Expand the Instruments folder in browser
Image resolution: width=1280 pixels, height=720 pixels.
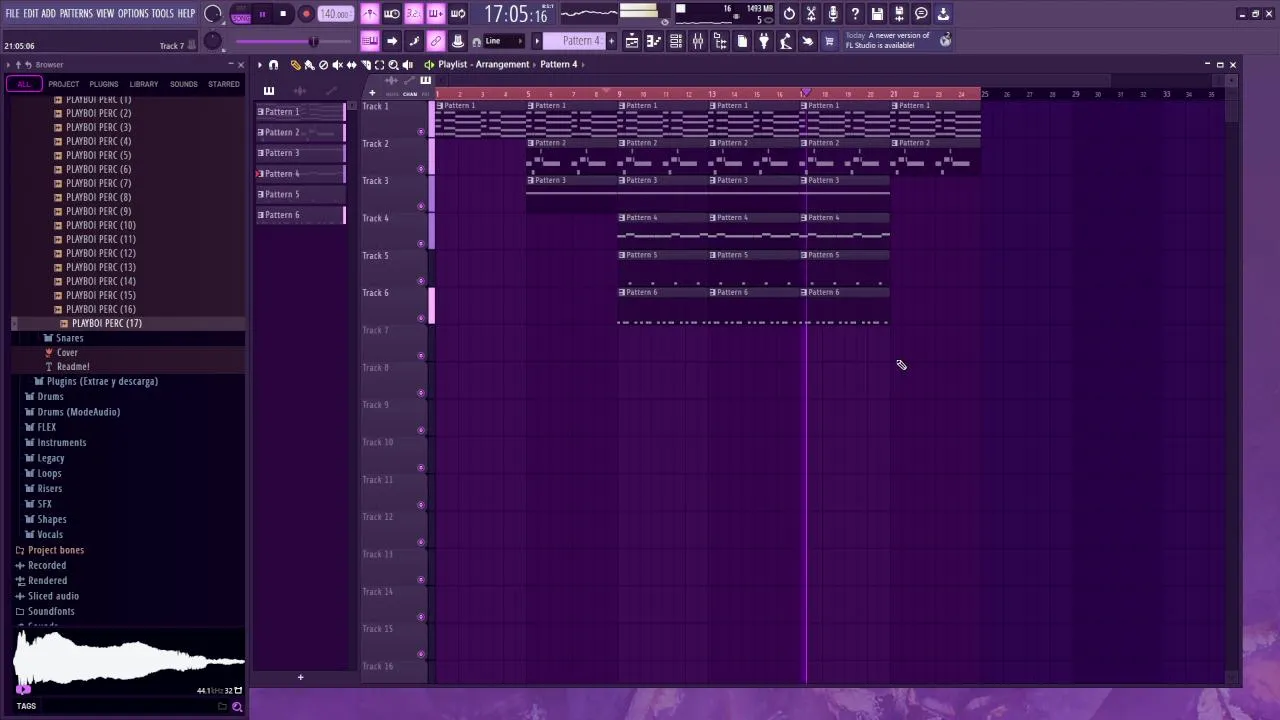62,442
